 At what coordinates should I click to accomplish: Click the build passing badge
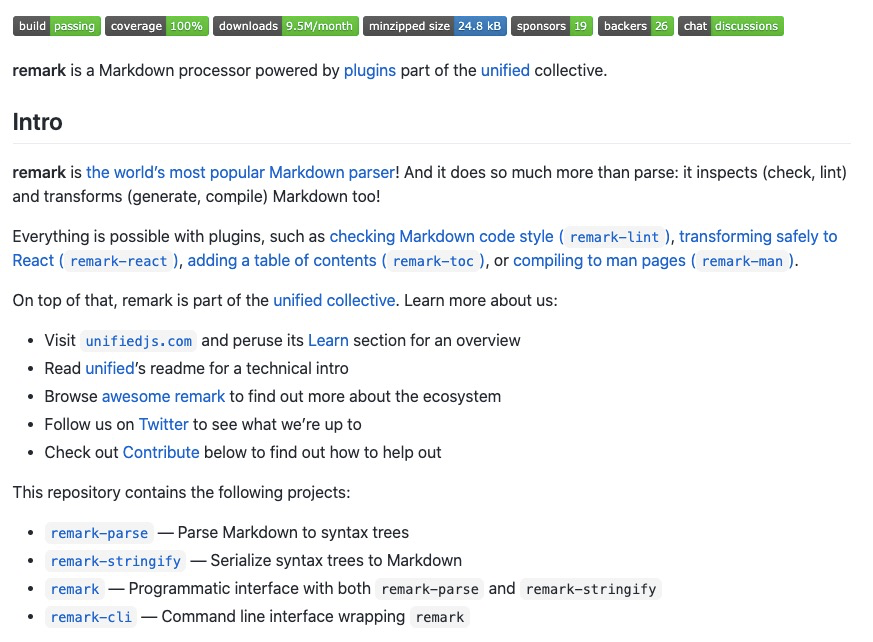coord(57,26)
